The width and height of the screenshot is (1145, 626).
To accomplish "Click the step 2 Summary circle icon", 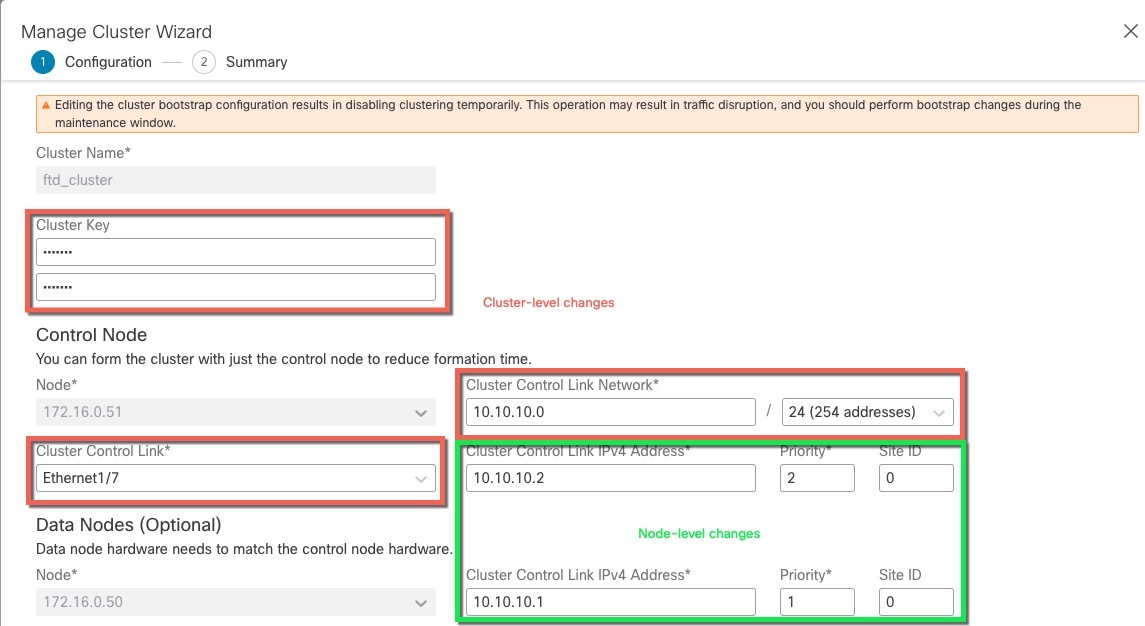I will (204, 62).
